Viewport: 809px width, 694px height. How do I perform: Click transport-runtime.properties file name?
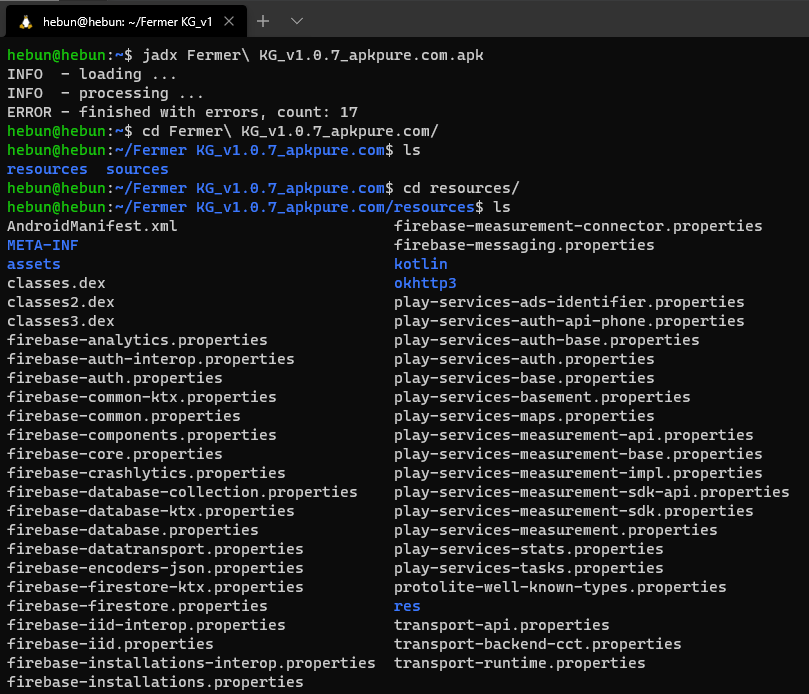[519, 663]
